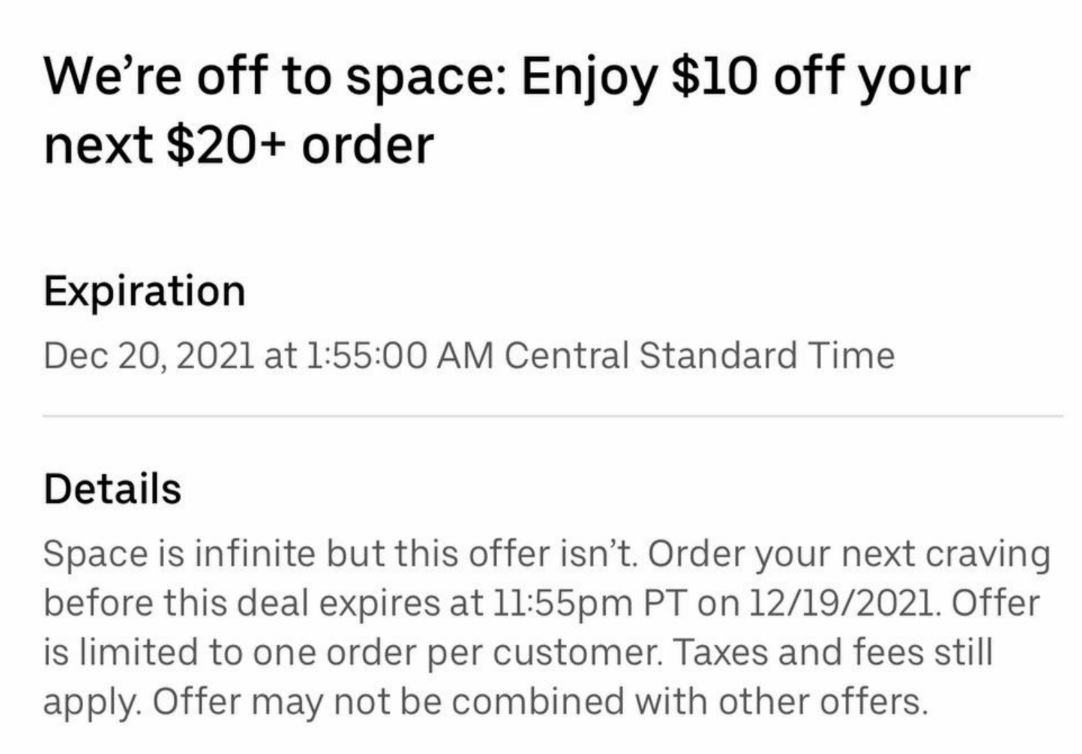Click the "Central Standard Time" timezone text
The width and height of the screenshot is (1082, 754).
[700, 357]
